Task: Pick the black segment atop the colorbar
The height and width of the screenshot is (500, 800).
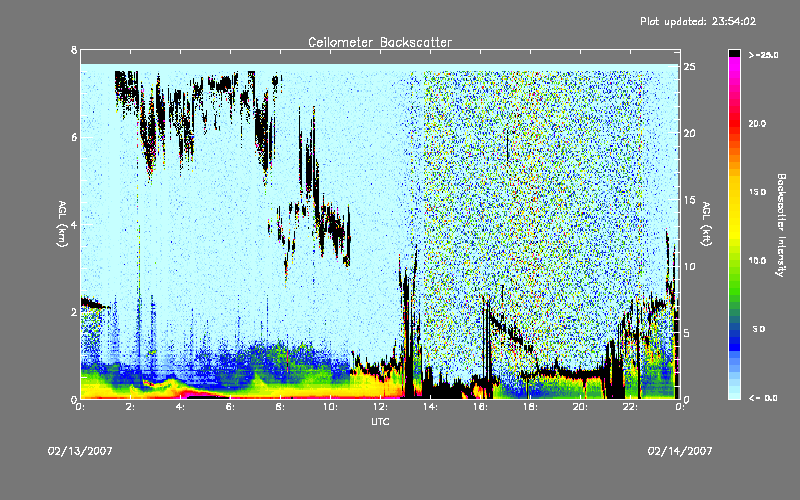Action: coord(734,53)
